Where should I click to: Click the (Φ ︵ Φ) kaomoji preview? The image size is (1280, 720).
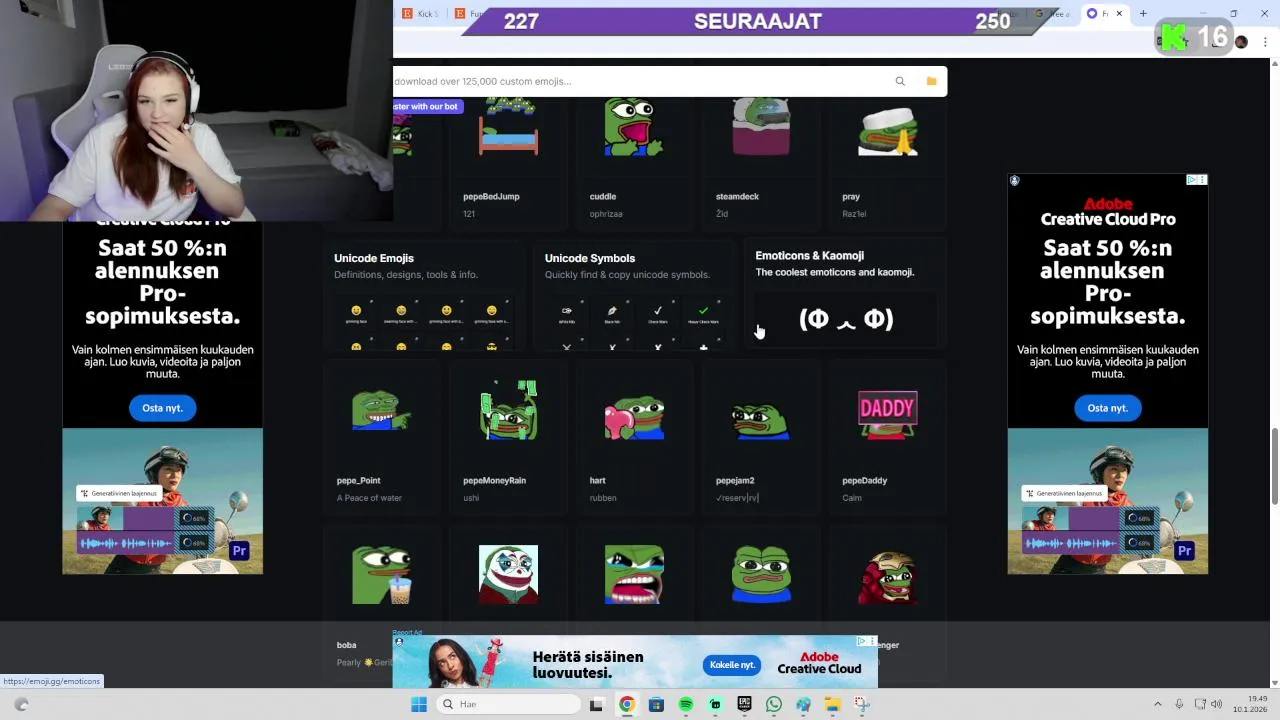[x=846, y=319]
